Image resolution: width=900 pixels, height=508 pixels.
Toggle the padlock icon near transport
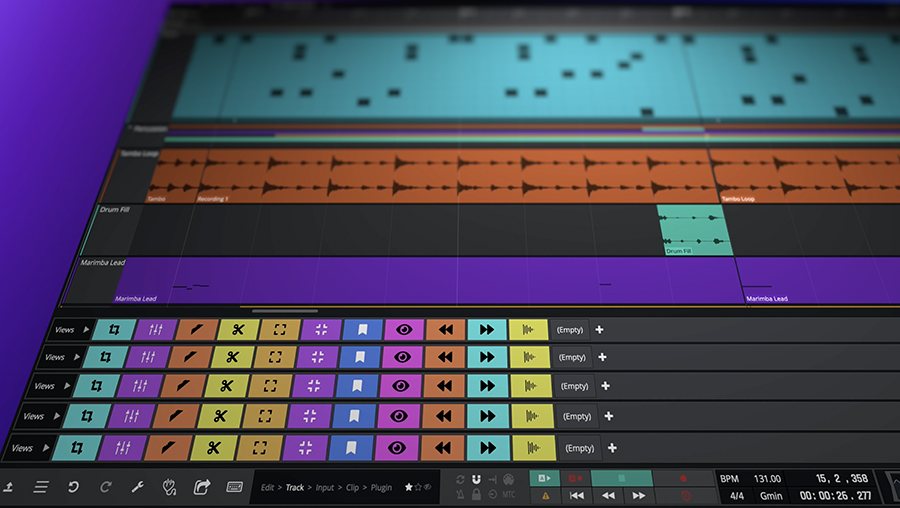point(476,494)
